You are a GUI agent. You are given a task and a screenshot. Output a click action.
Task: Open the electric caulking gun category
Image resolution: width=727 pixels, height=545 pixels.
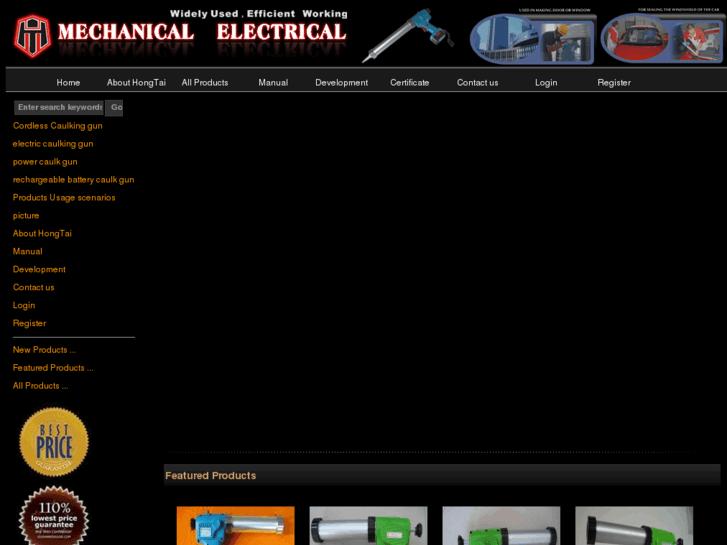(x=53, y=144)
